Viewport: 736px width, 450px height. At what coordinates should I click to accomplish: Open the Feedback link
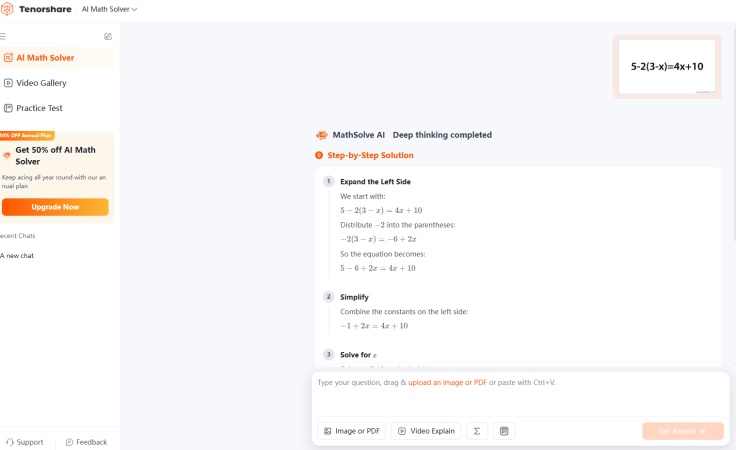[86, 442]
